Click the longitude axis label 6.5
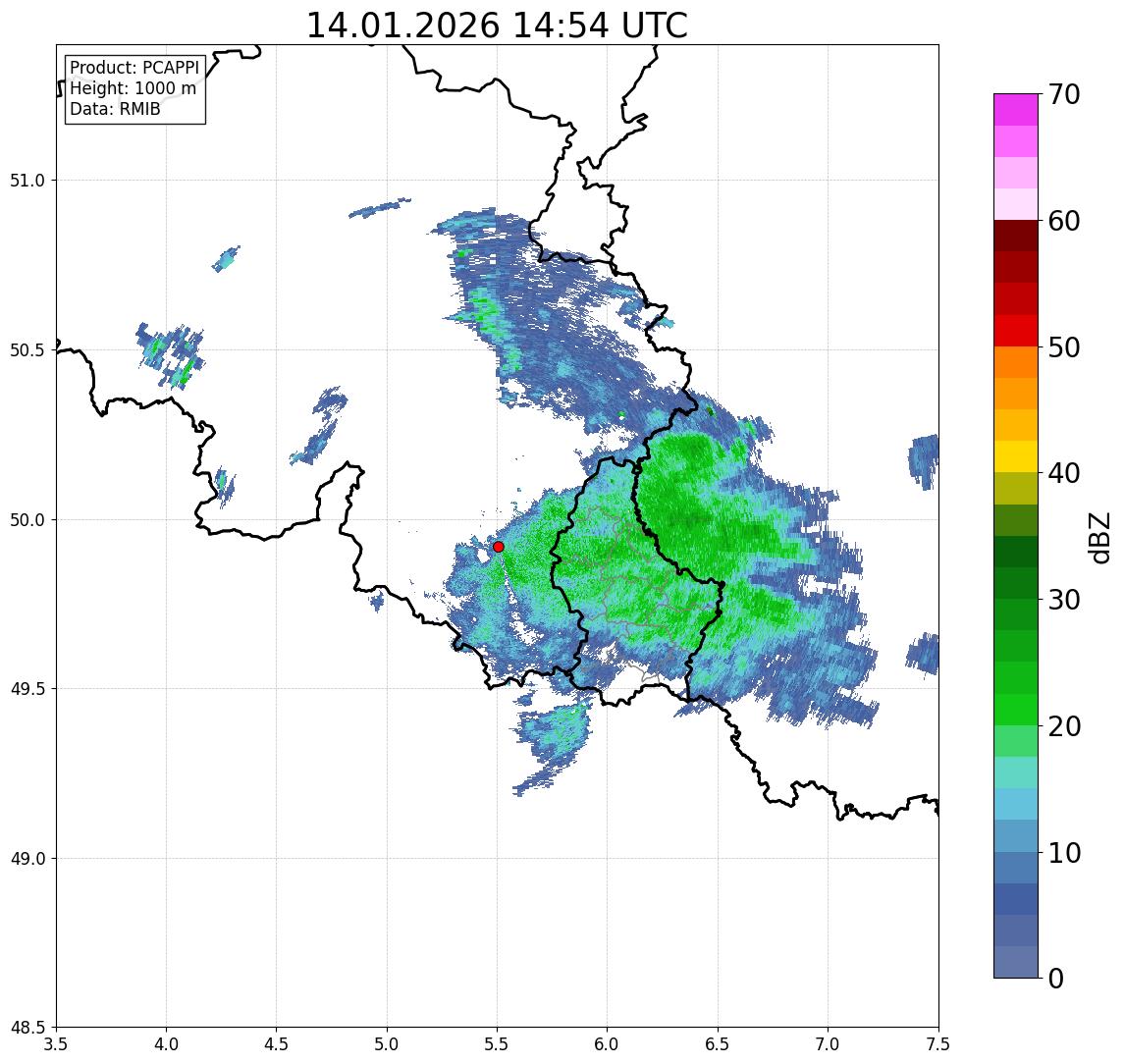The width and height of the screenshot is (1124, 1064). [x=719, y=1044]
